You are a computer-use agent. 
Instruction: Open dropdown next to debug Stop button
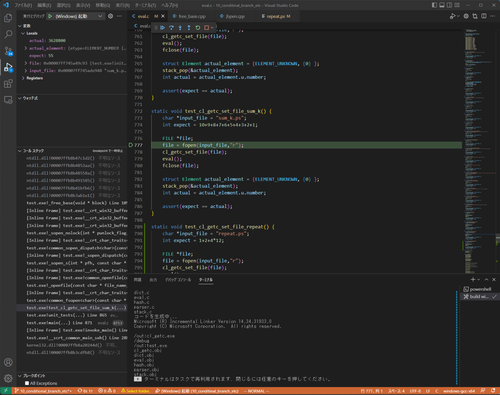[x=212, y=28]
